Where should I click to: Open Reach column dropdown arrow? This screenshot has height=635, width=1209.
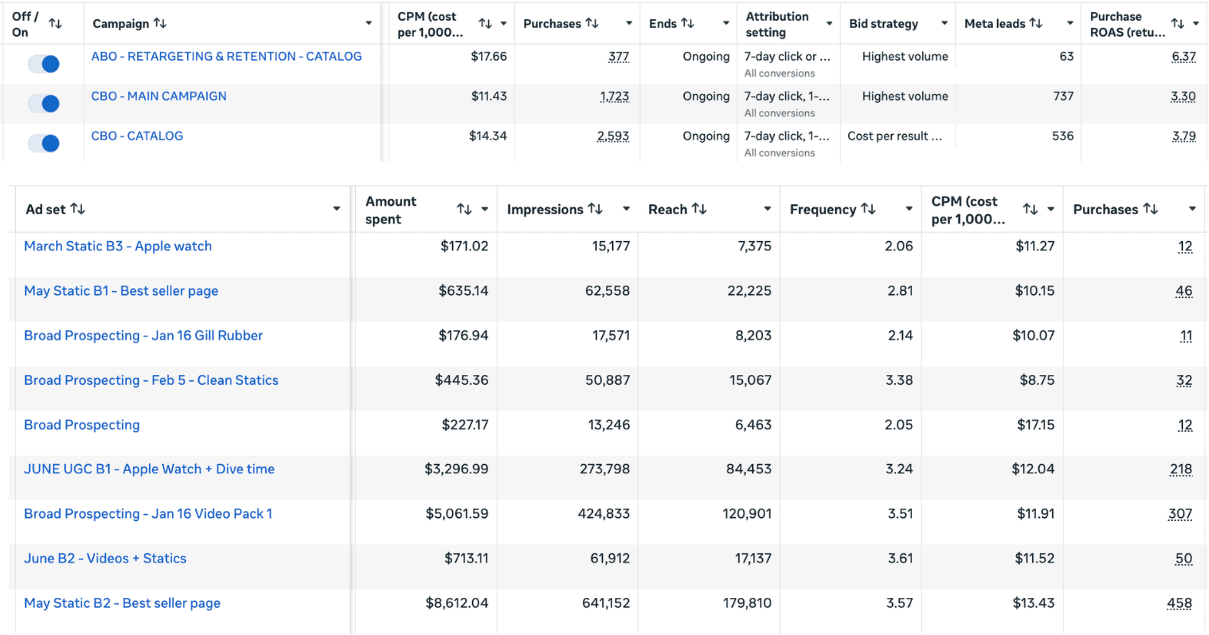click(767, 210)
